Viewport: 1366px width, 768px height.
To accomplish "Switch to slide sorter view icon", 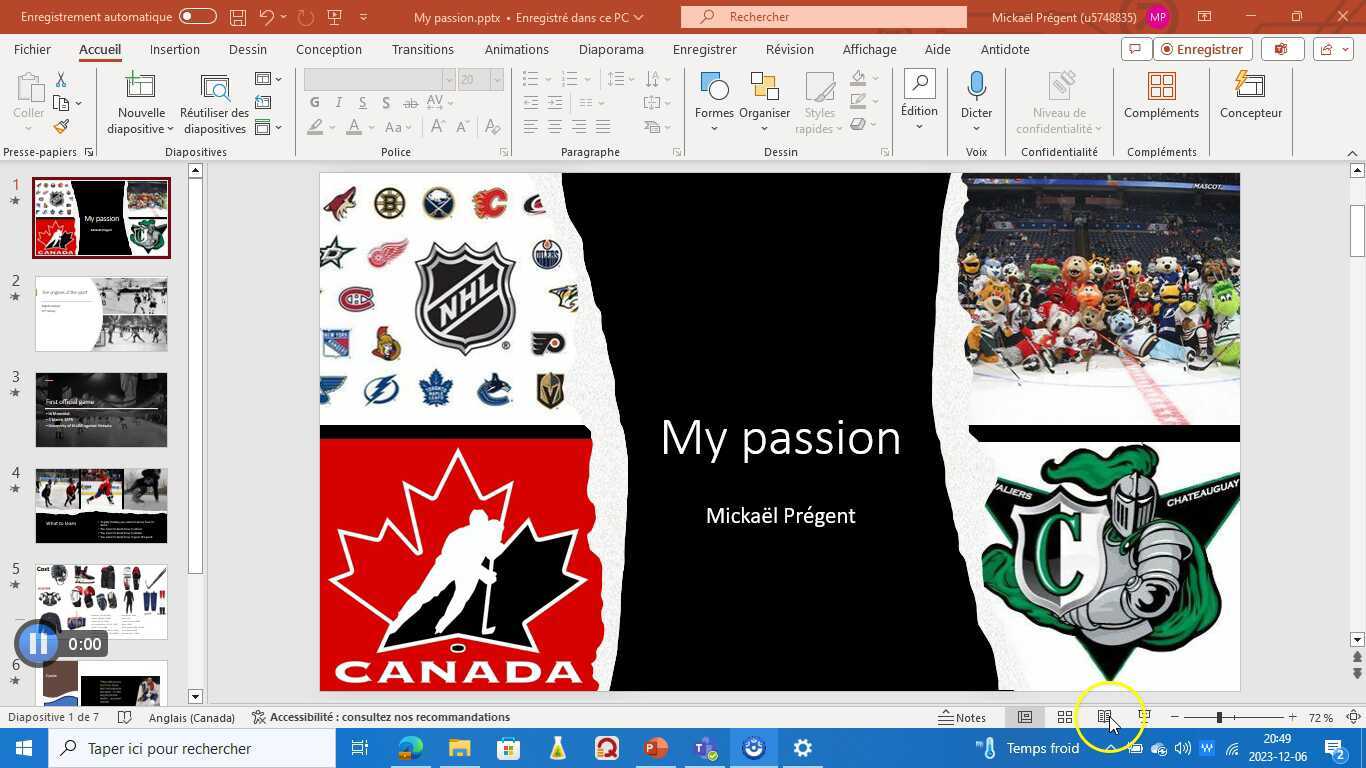I will [1064, 717].
